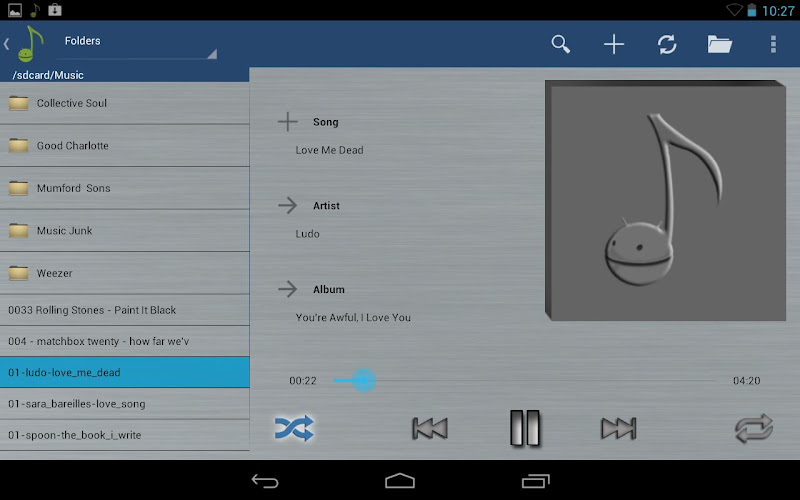This screenshot has height=500, width=800.
Task: Play 004 - matchbox twenty track
Action: pos(124,341)
